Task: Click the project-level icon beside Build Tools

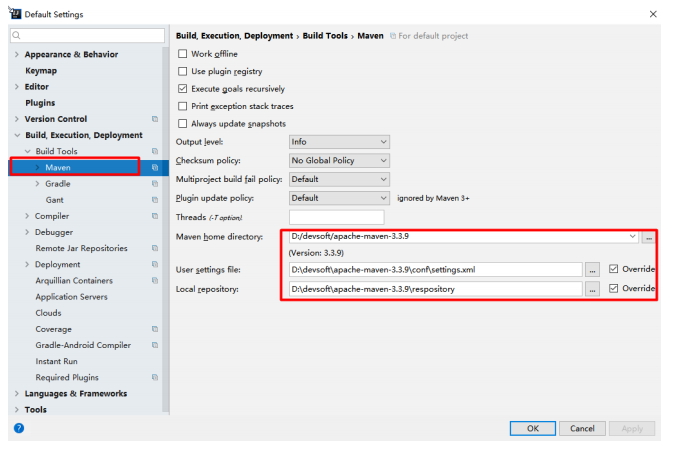Action: (x=155, y=151)
